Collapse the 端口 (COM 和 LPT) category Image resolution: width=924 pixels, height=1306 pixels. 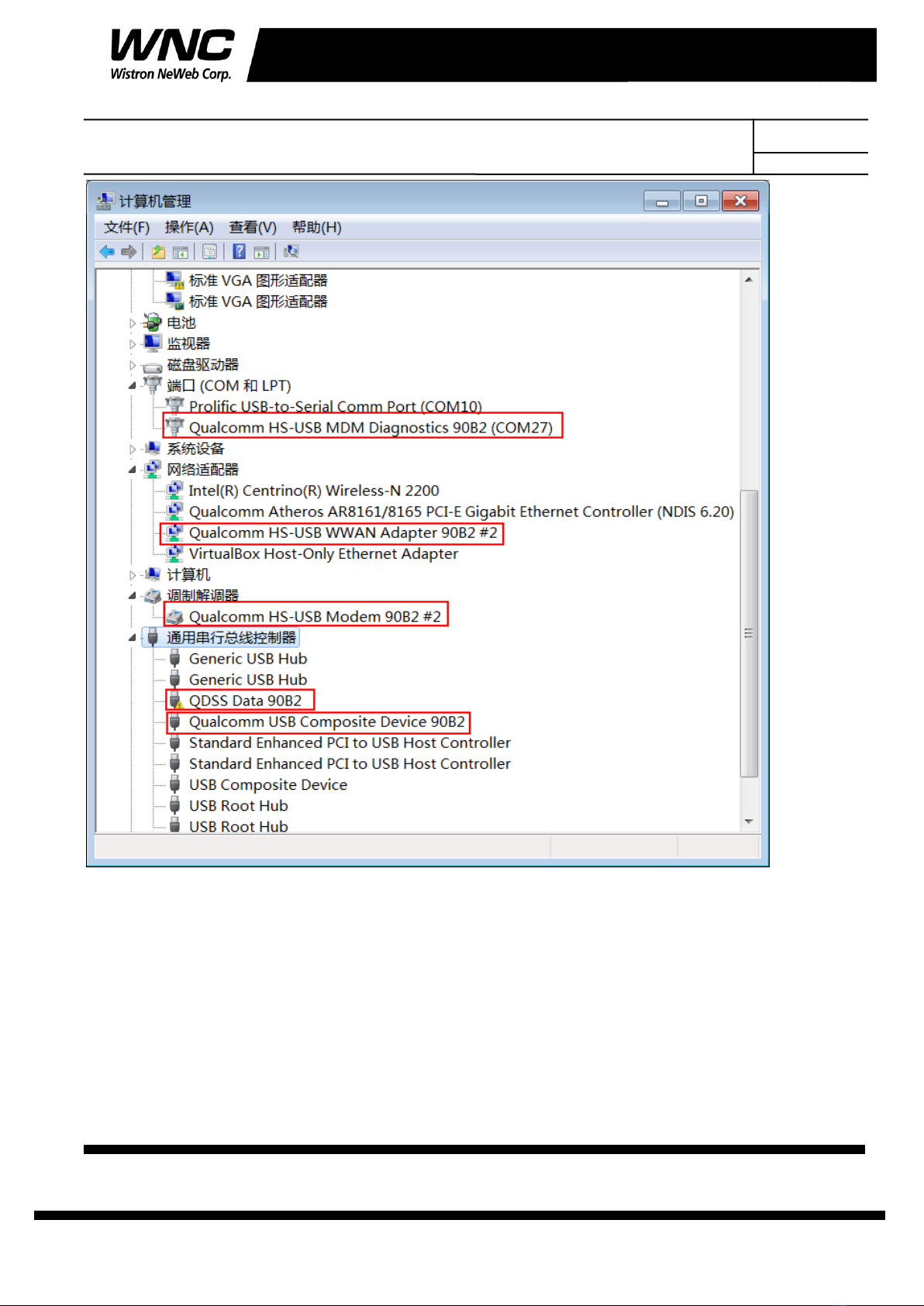[x=133, y=386]
